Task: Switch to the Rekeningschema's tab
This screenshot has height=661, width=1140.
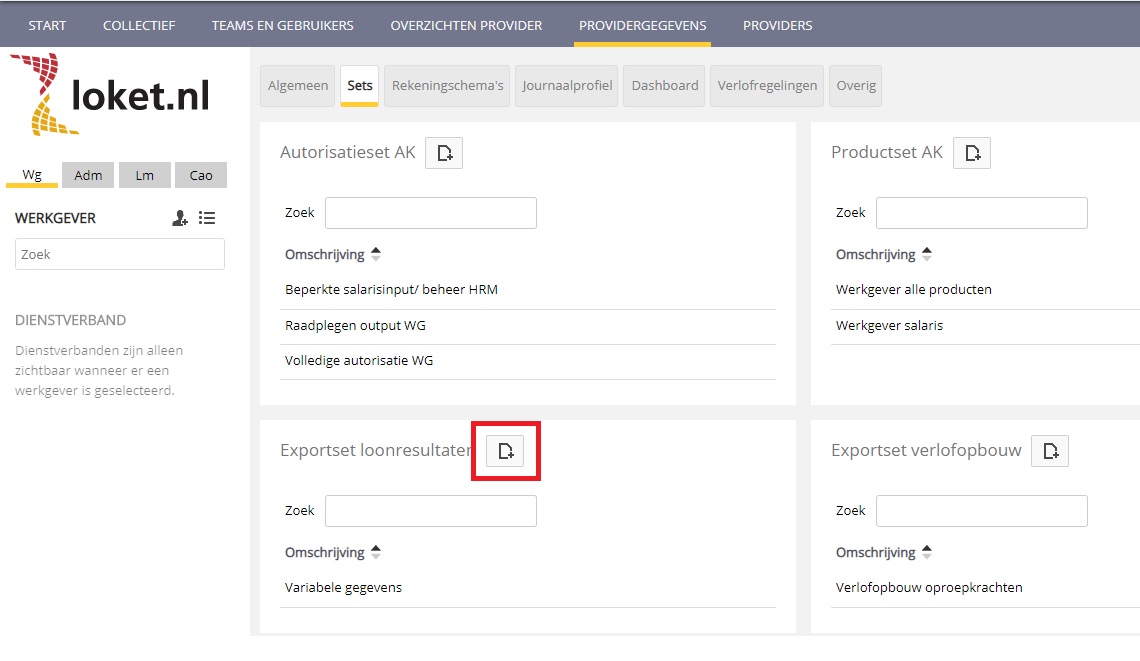Action: pos(447,85)
